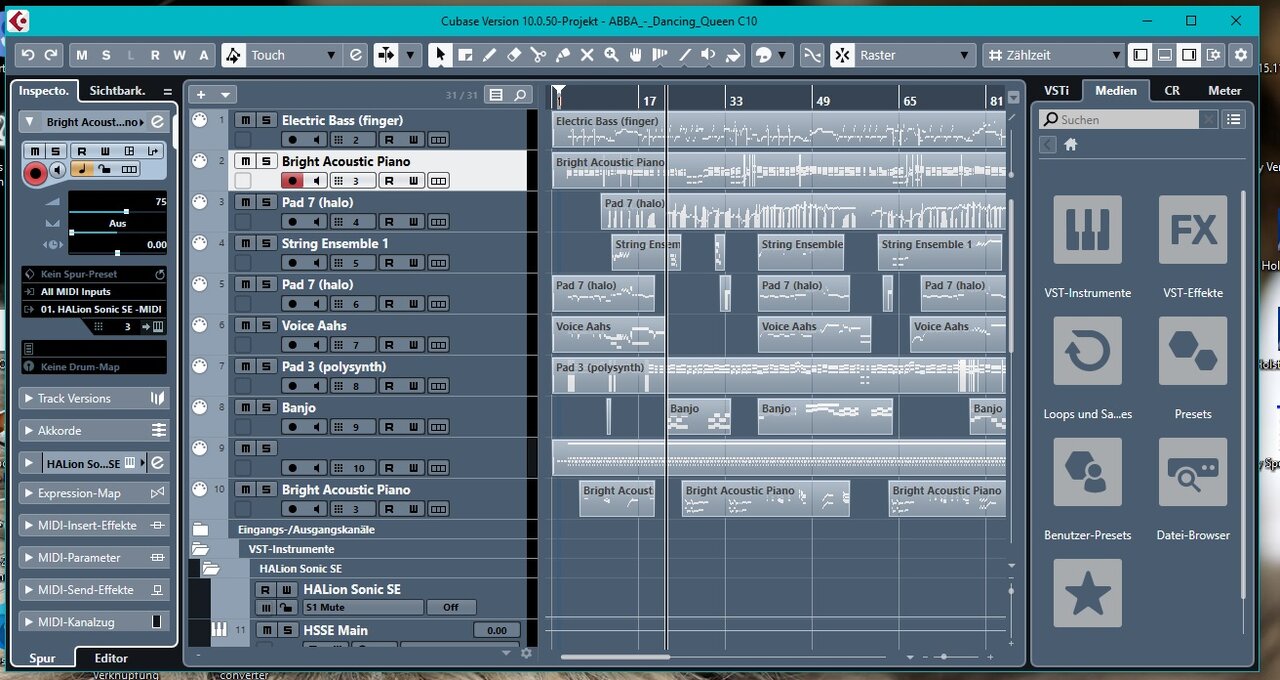Viewport: 1280px width, 680px height.
Task: Open the Setup gear in toolbar
Action: pyautogui.click(x=1241, y=55)
